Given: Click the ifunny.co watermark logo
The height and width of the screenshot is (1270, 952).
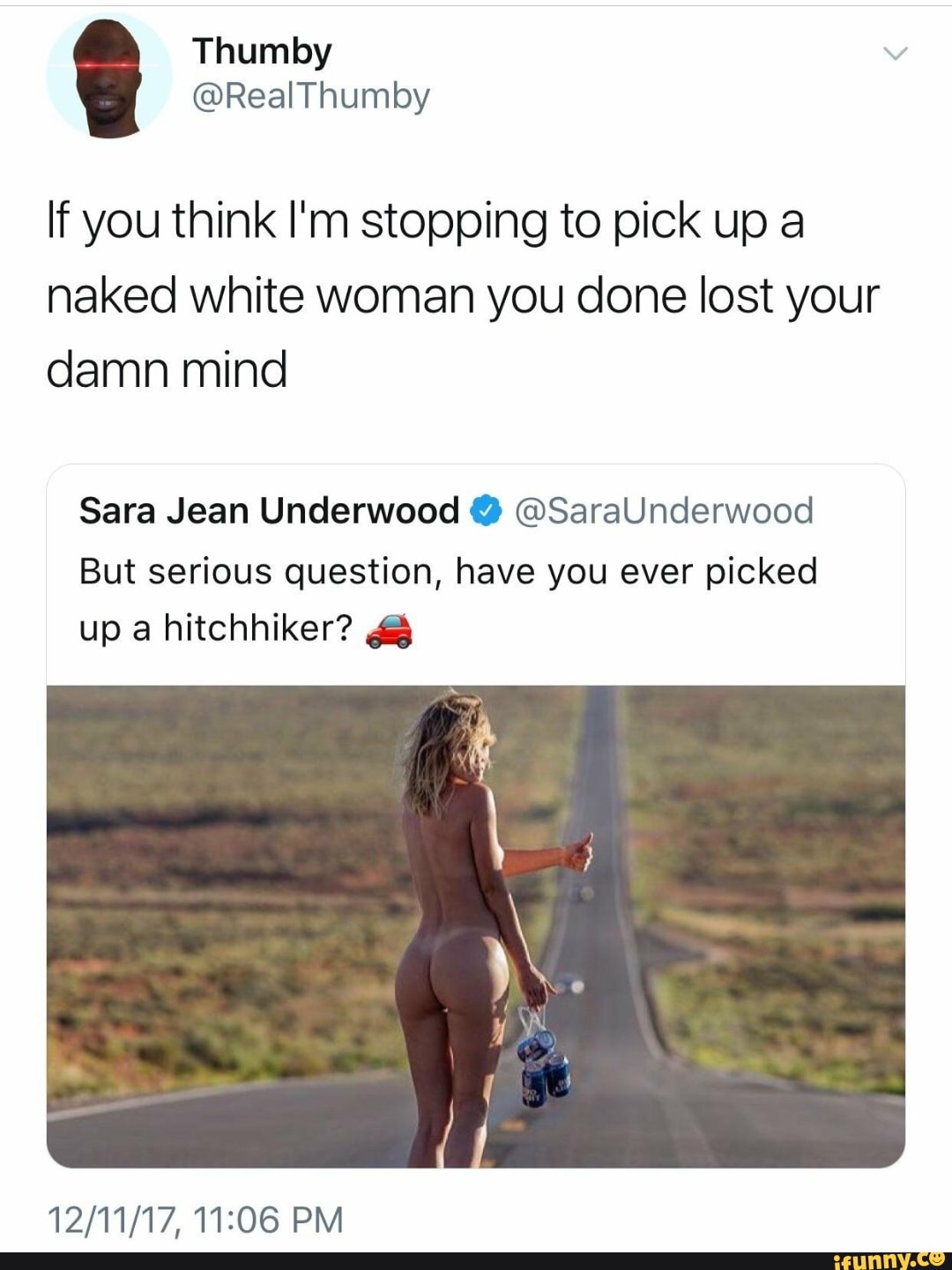Looking at the screenshot, I should point(888,1260).
